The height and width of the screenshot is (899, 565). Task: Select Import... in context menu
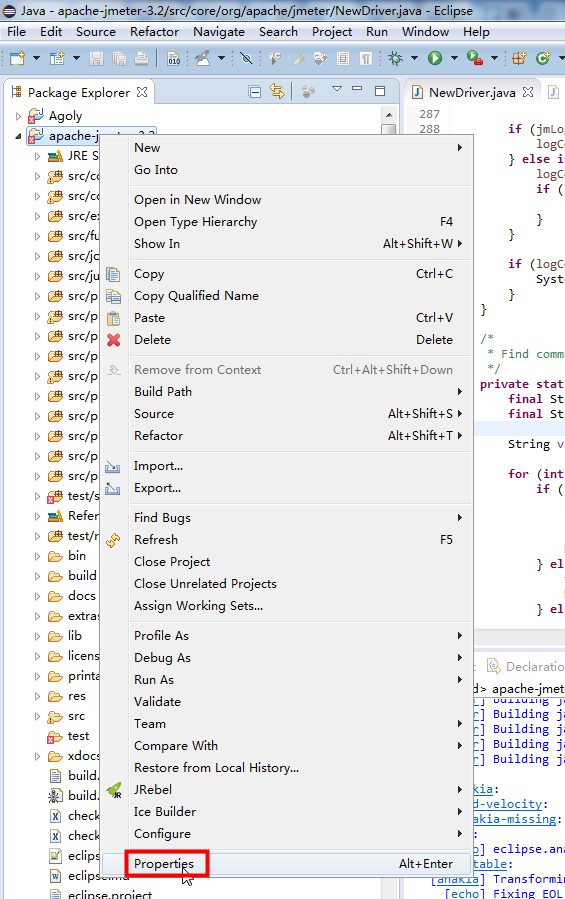pos(287,466)
